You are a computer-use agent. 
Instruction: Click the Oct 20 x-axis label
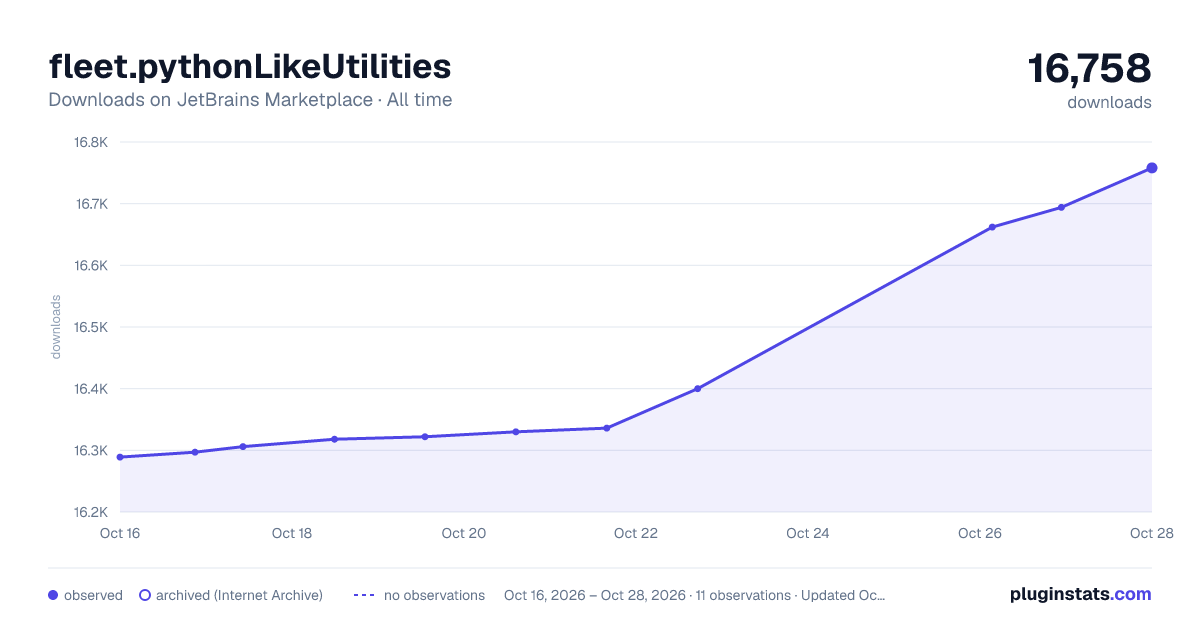coord(464,533)
